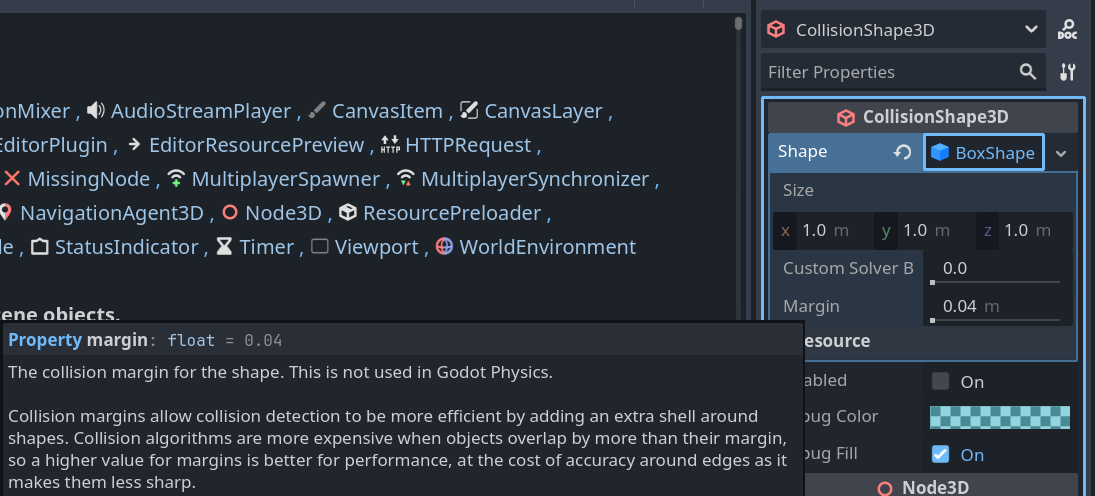Click the WorldEnvironment globe icon
The image size is (1095, 496).
point(444,247)
